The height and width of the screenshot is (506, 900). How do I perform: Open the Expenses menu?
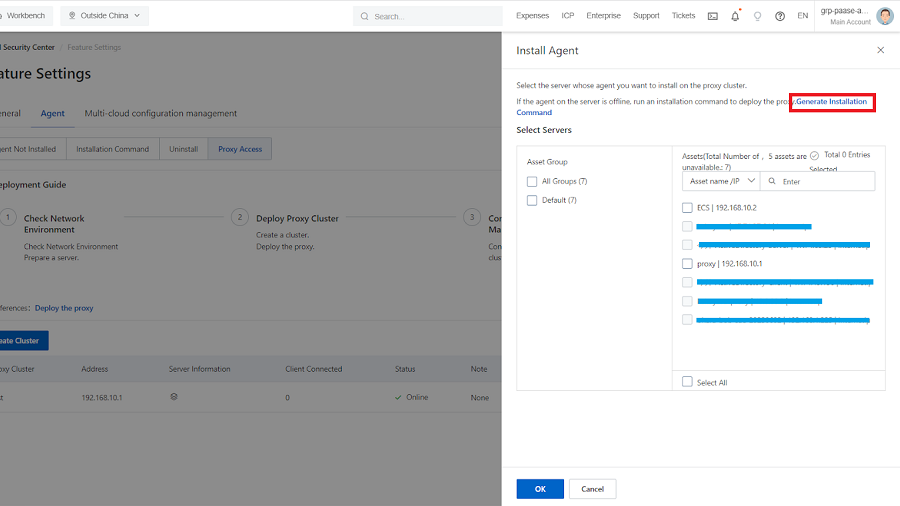click(532, 16)
